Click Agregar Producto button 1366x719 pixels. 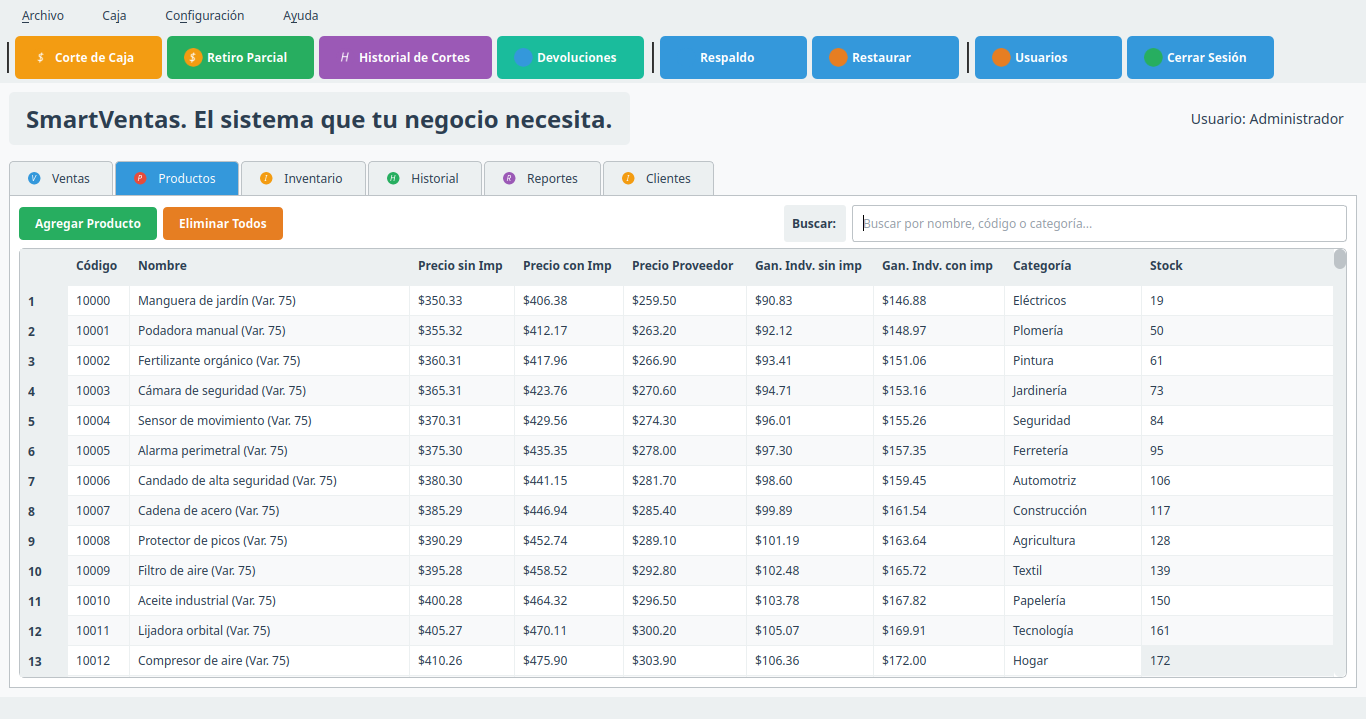[x=88, y=224]
